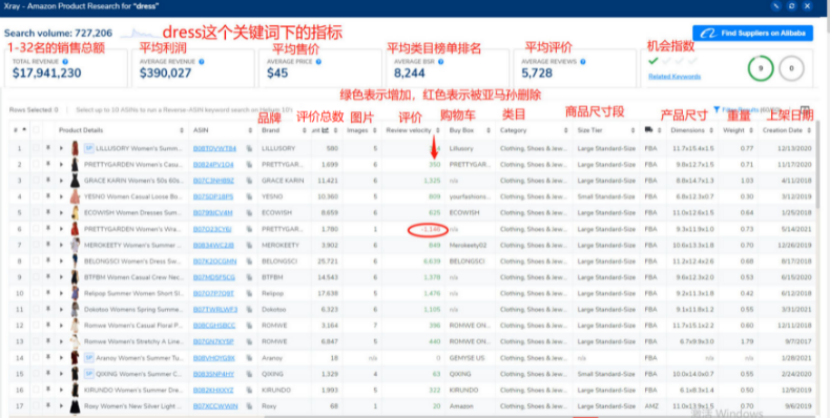
Task: Expand row 7 MEROKEETY product details
Action: [59, 244]
